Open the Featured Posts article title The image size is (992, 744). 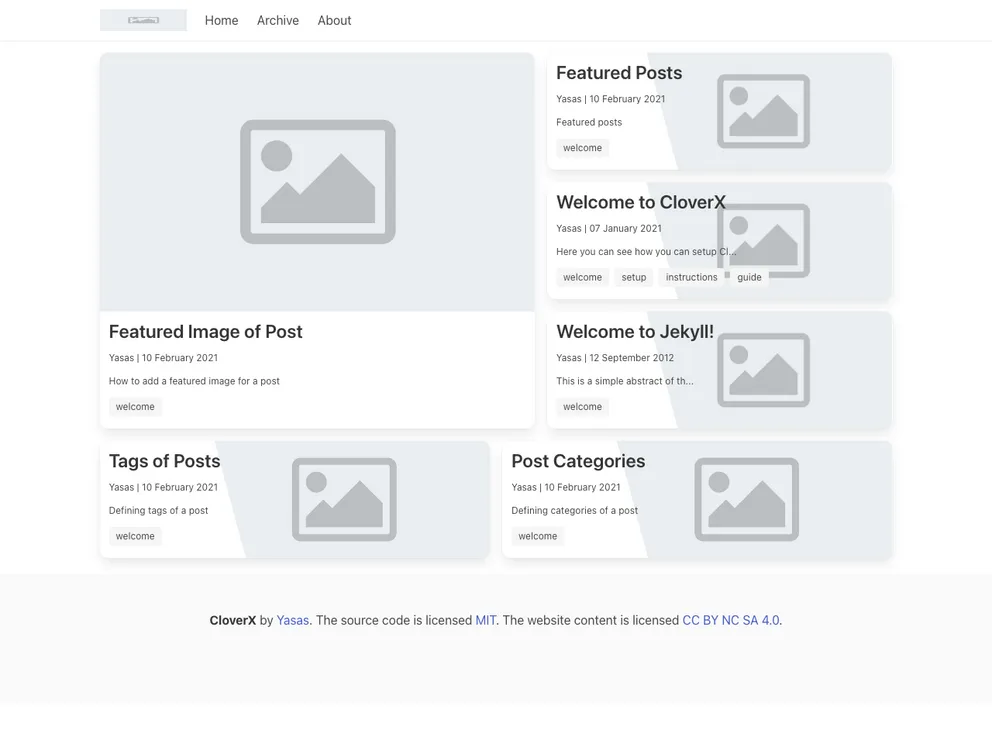coord(618,73)
